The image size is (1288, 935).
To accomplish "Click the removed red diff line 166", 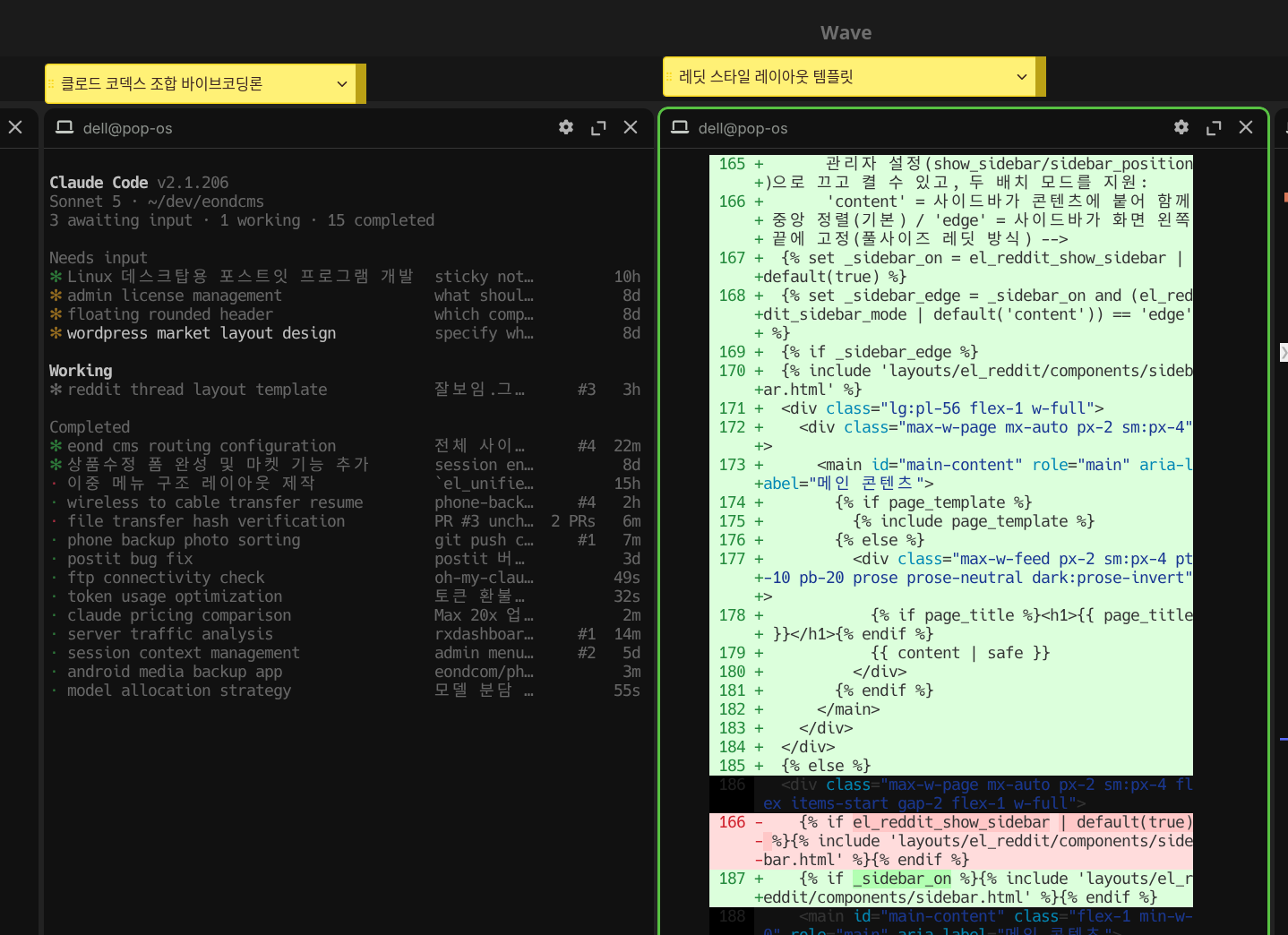I will [x=951, y=841].
